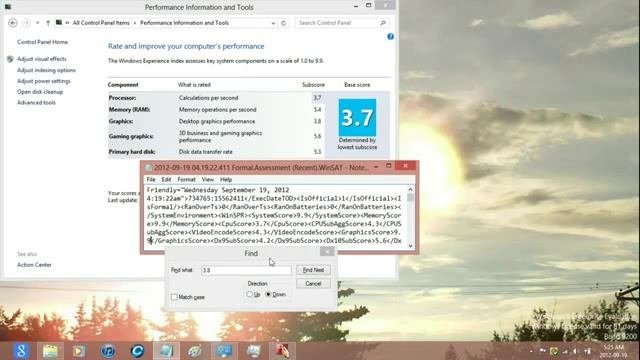Screen dimensions: 640x360
Task: Open the Google search taskbar icon
Action: 21,351
